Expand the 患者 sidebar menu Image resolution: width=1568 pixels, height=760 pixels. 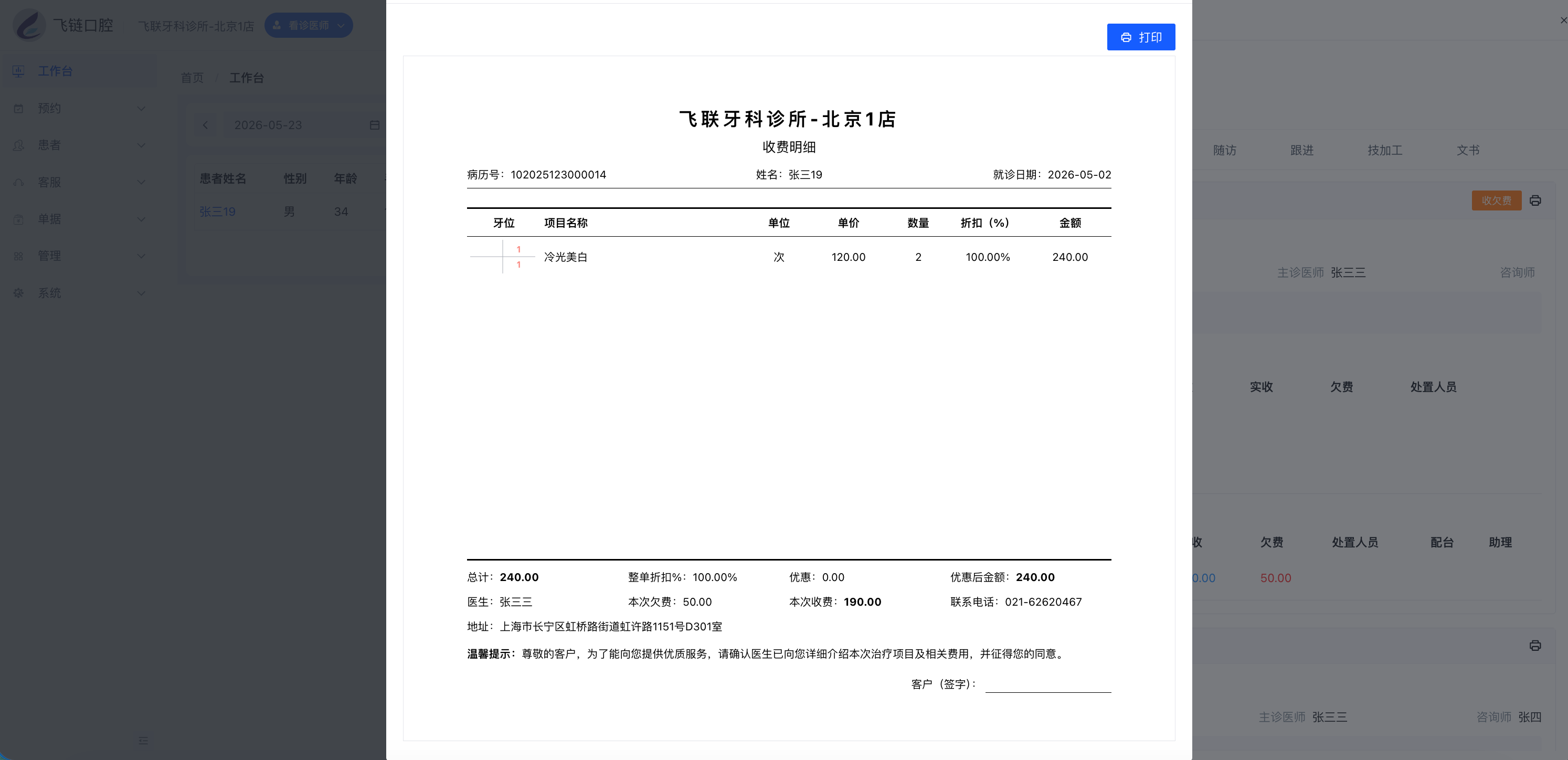click(79, 145)
